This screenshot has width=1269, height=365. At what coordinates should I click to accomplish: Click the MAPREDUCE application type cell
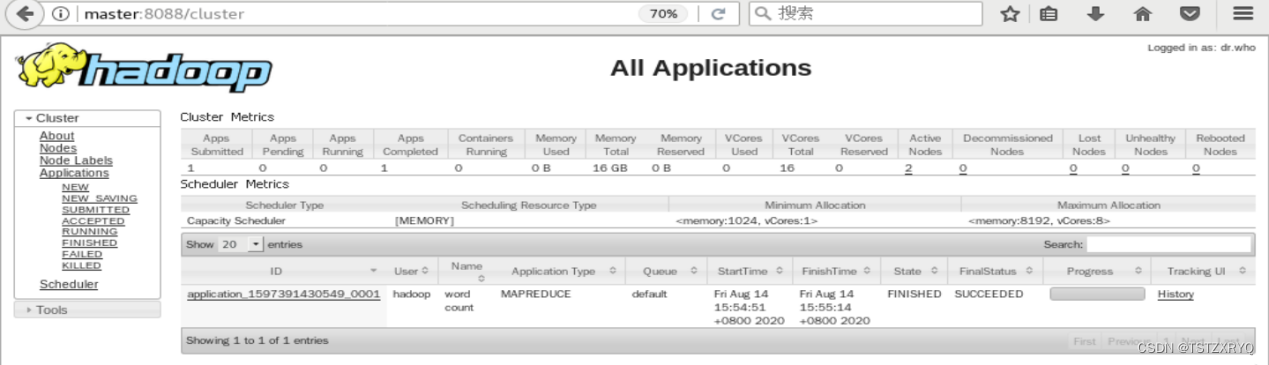pyautogui.click(x=536, y=294)
